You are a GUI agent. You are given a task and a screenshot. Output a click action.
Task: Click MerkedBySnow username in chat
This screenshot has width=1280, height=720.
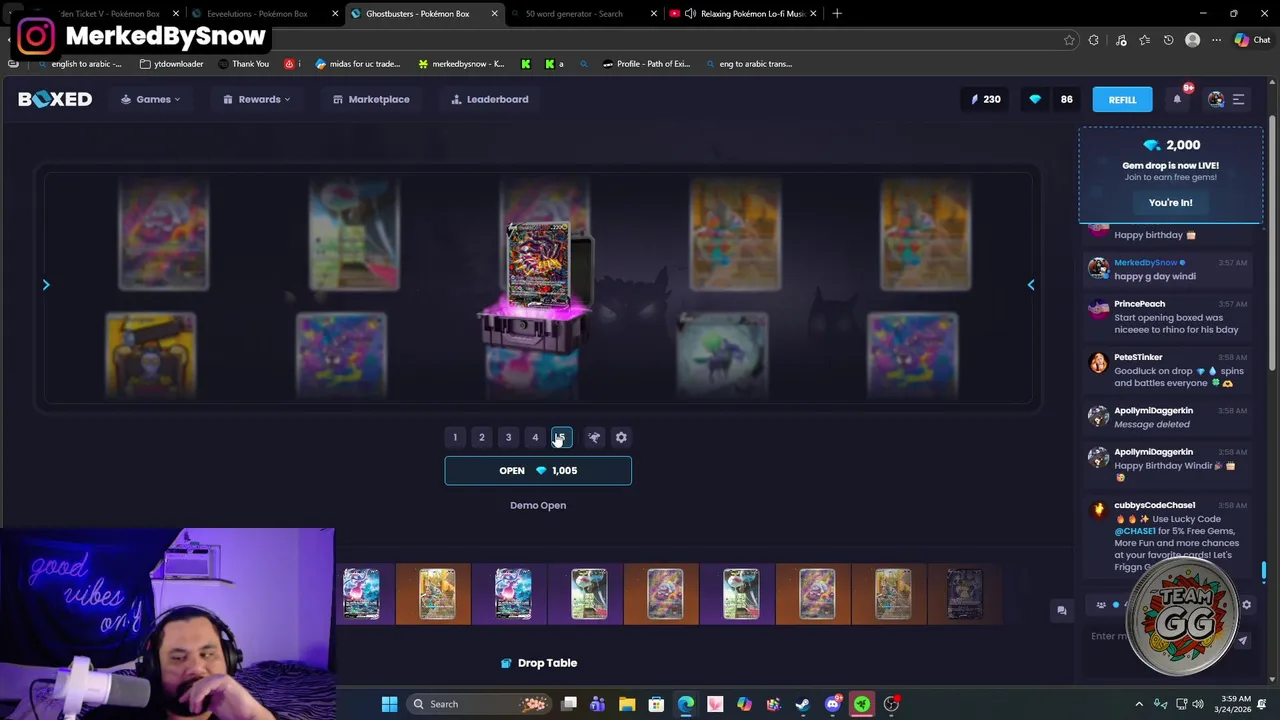point(1146,262)
